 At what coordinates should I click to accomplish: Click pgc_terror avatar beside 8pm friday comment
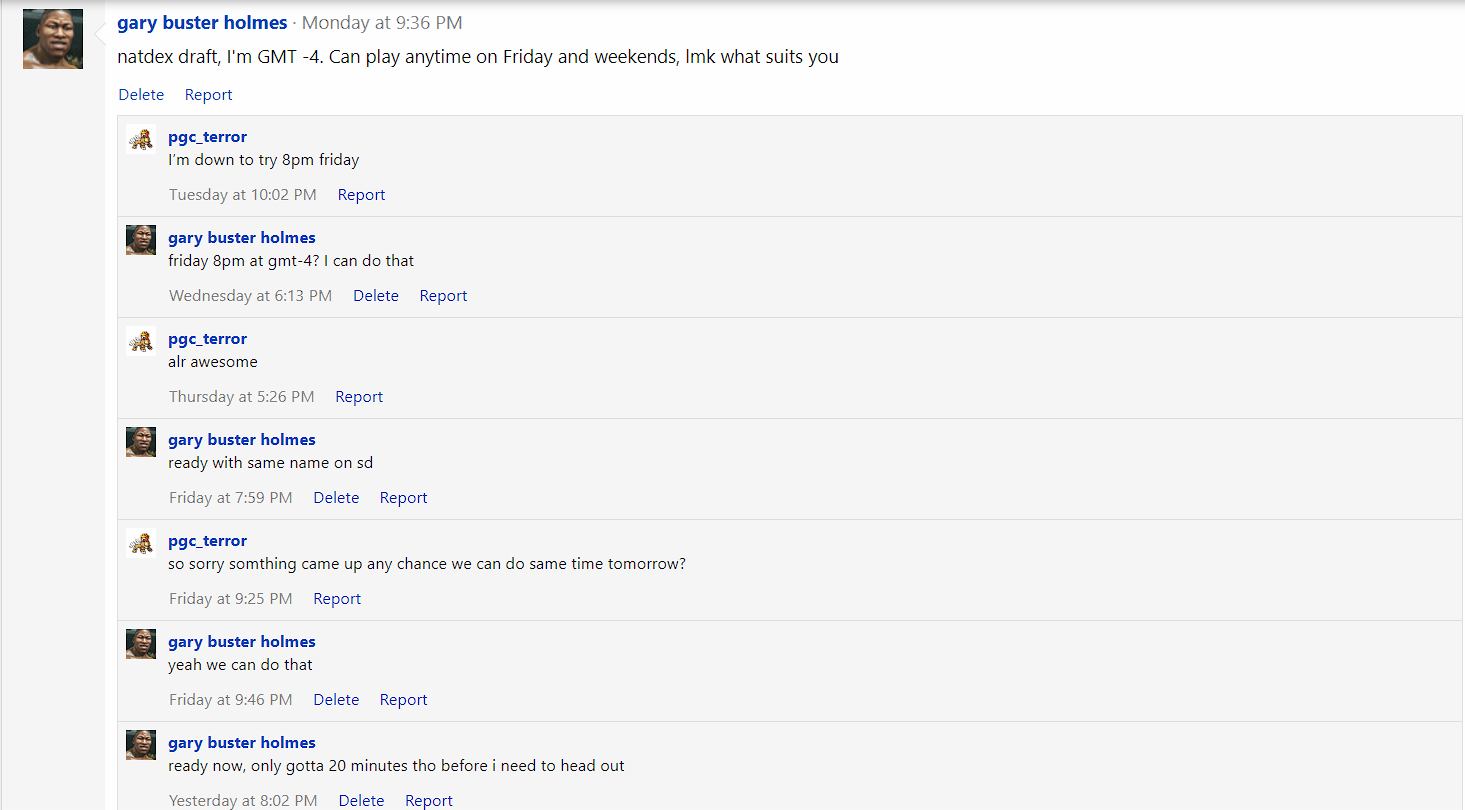pyautogui.click(x=141, y=138)
